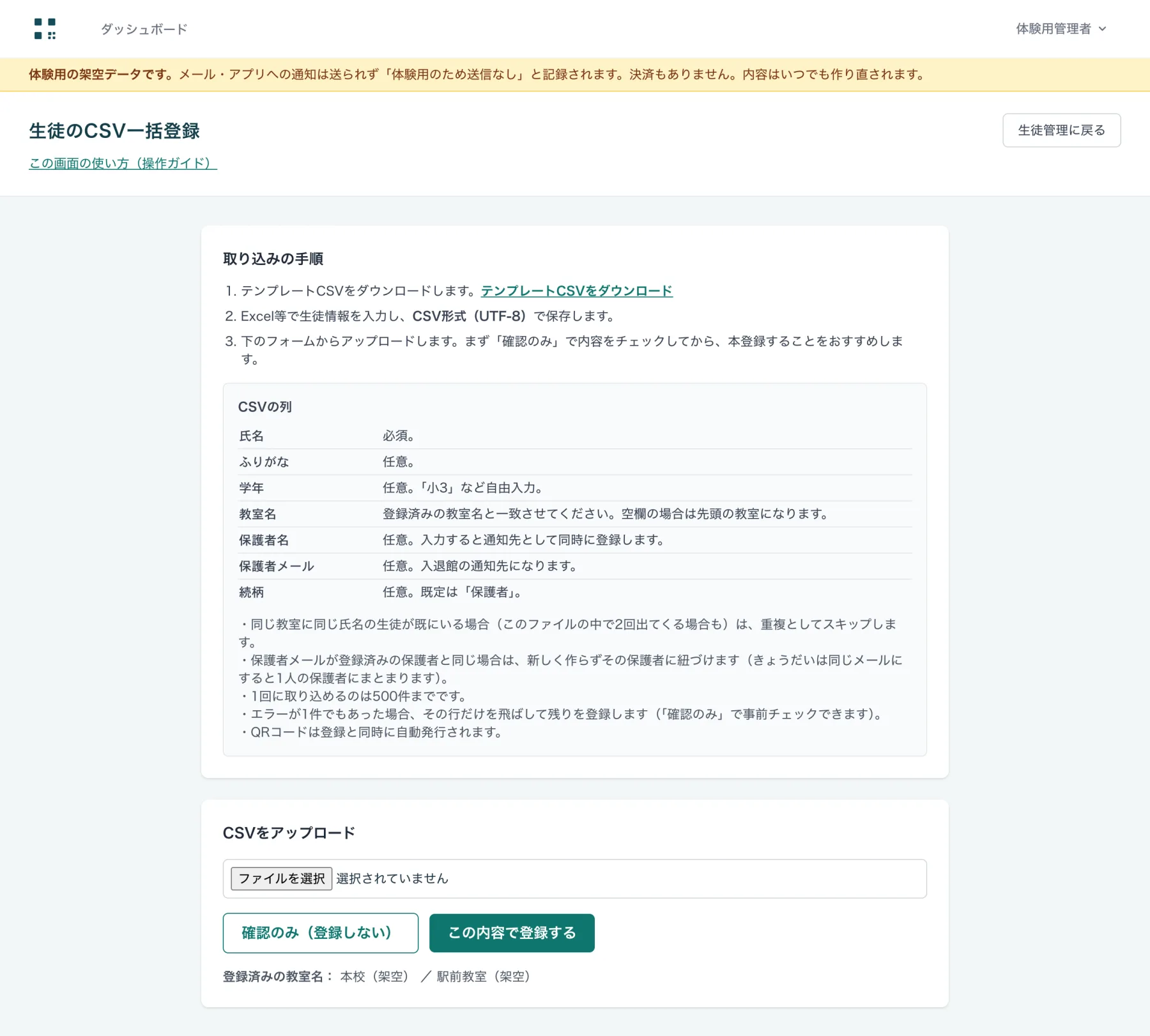1150x1036 pixels.
Task: Click the ファイルを選択 button
Action: pyautogui.click(x=281, y=879)
